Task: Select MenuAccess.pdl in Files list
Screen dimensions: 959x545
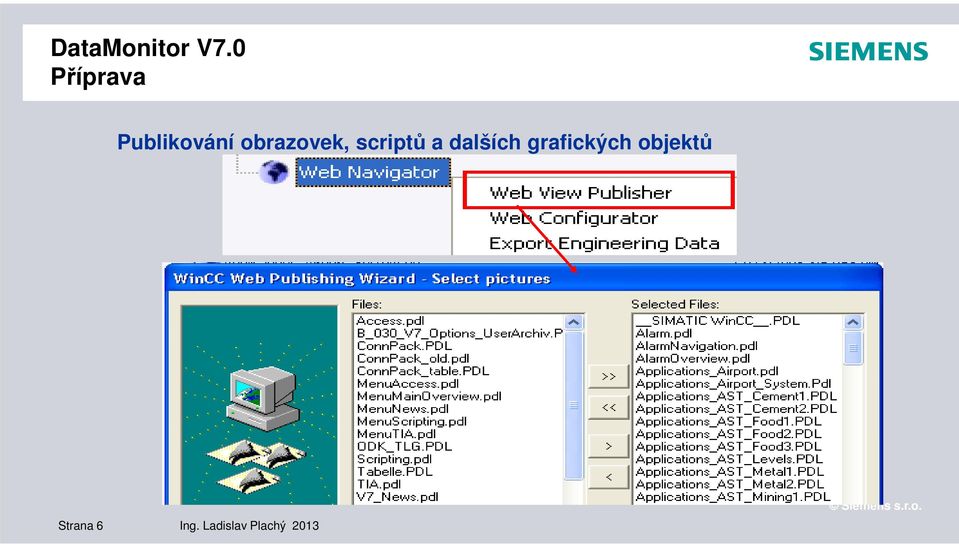Action: click(408, 384)
